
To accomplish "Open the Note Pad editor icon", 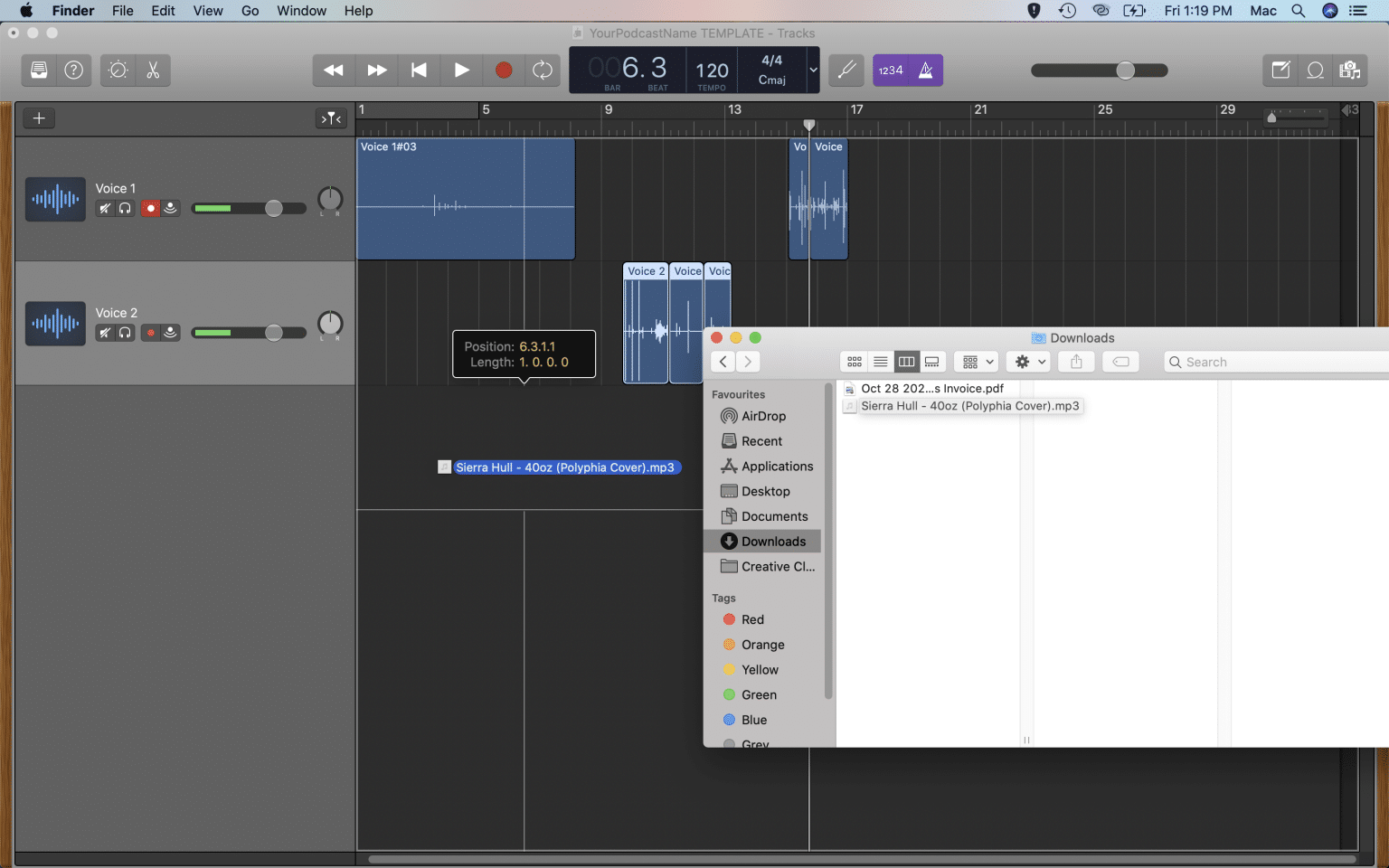I will point(1280,70).
